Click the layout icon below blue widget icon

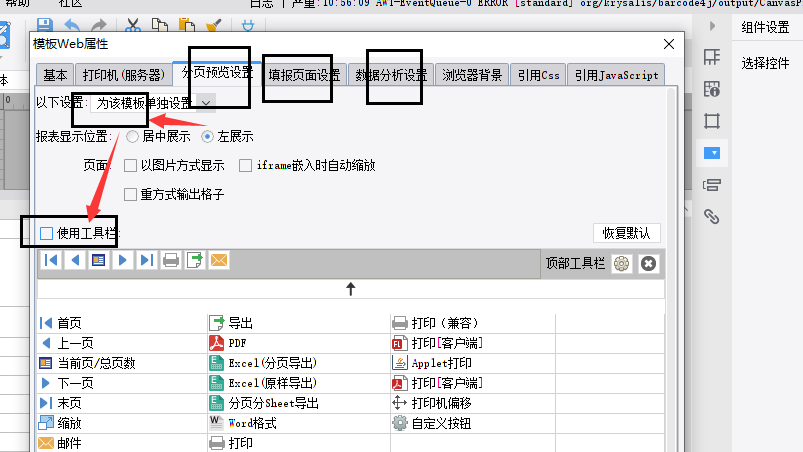pos(712,185)
